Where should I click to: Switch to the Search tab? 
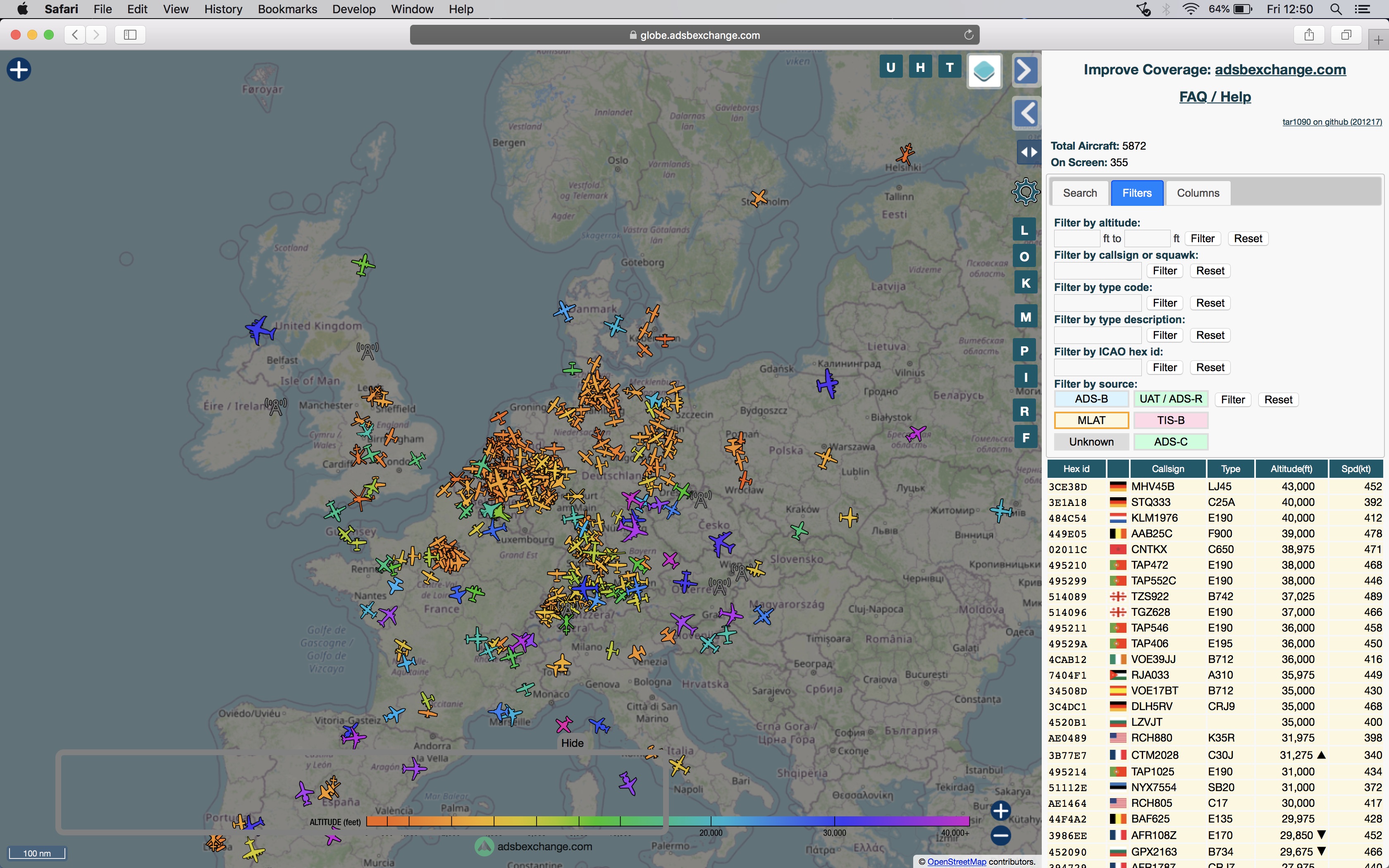[1080, 193]
